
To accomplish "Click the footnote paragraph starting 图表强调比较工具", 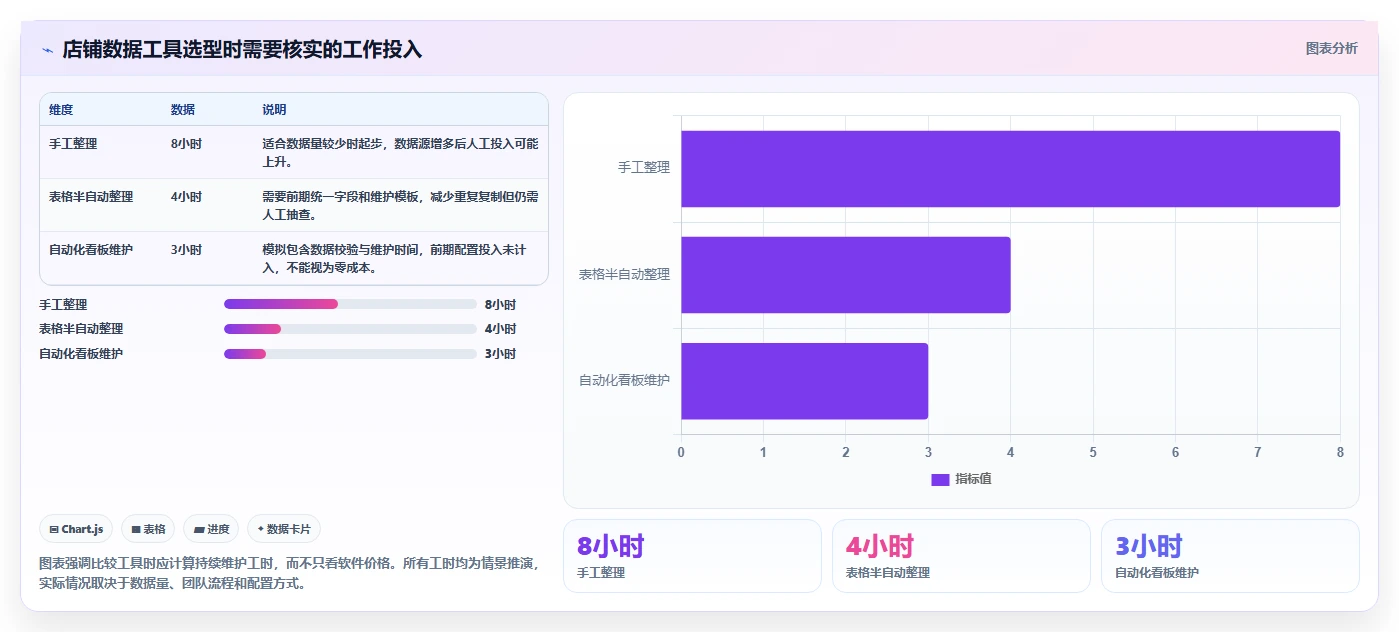I will (x=289, y=574).
